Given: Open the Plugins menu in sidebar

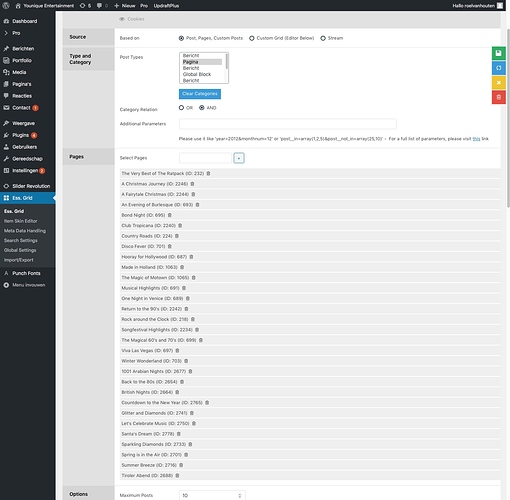Looking at the screenshot, I should (20, 135).
